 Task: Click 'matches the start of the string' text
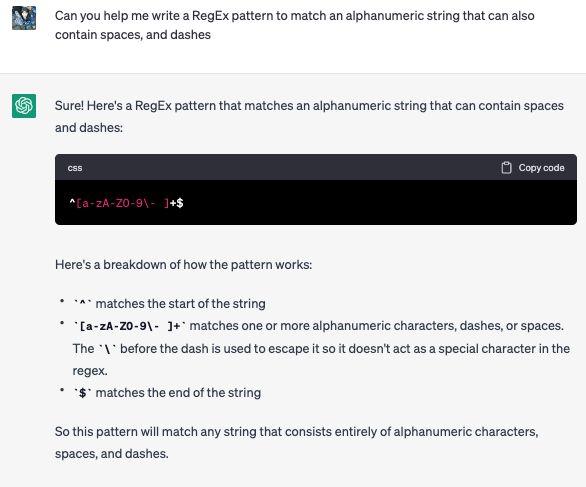pyautogui.click(x=181, y=303)
